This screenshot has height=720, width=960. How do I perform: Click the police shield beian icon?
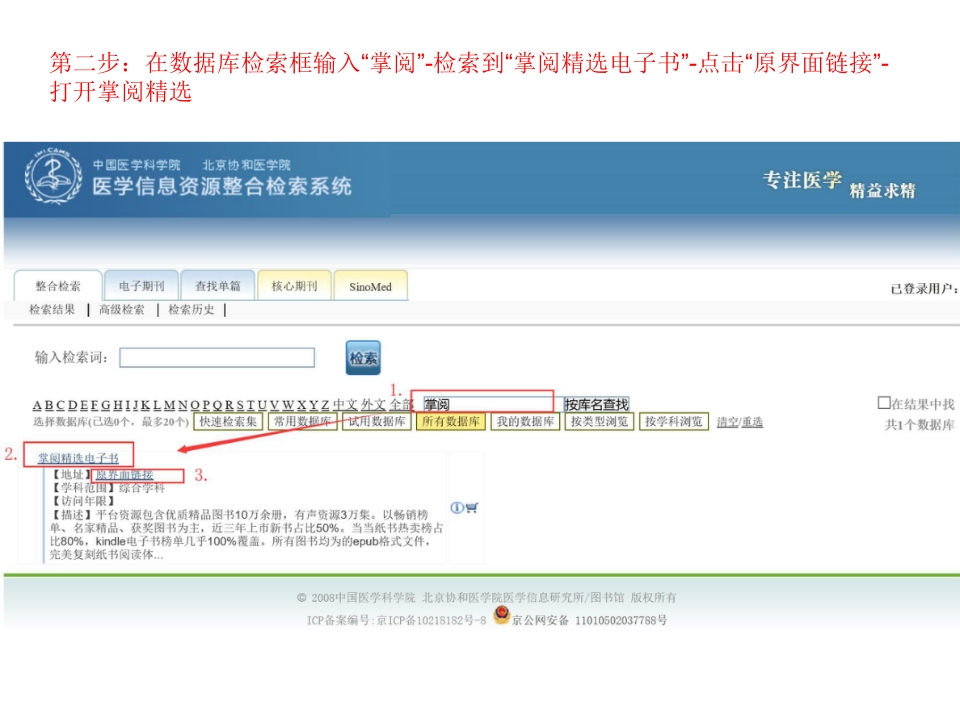point(502,618)
